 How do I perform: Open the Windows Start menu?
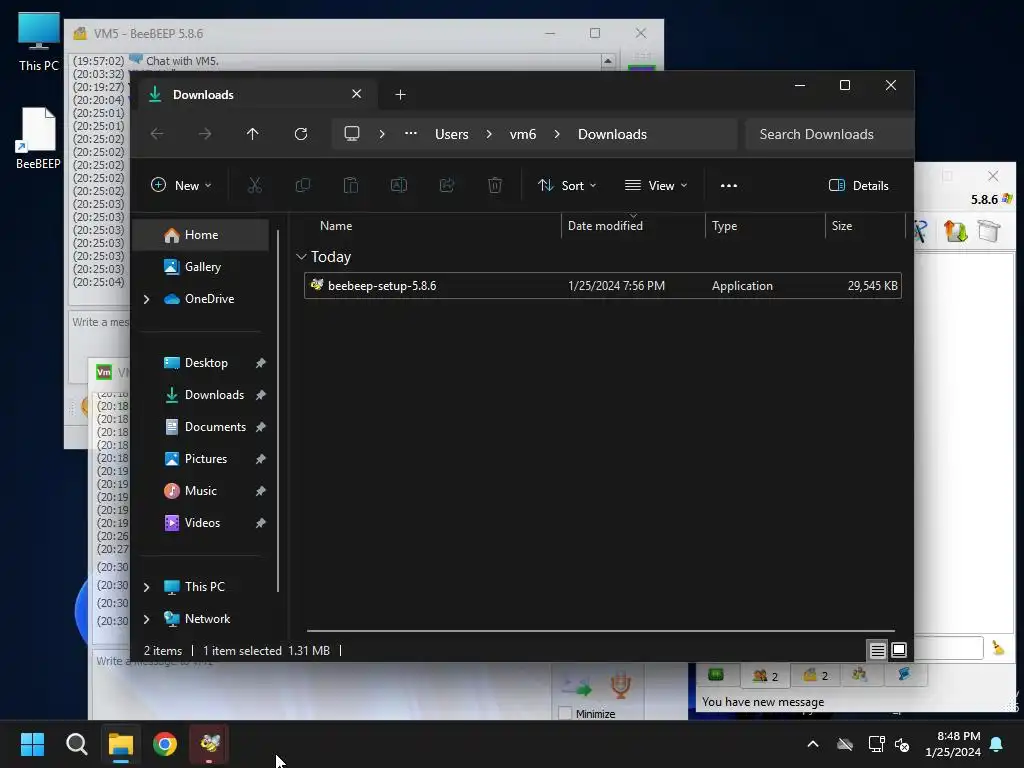[32, 744]
